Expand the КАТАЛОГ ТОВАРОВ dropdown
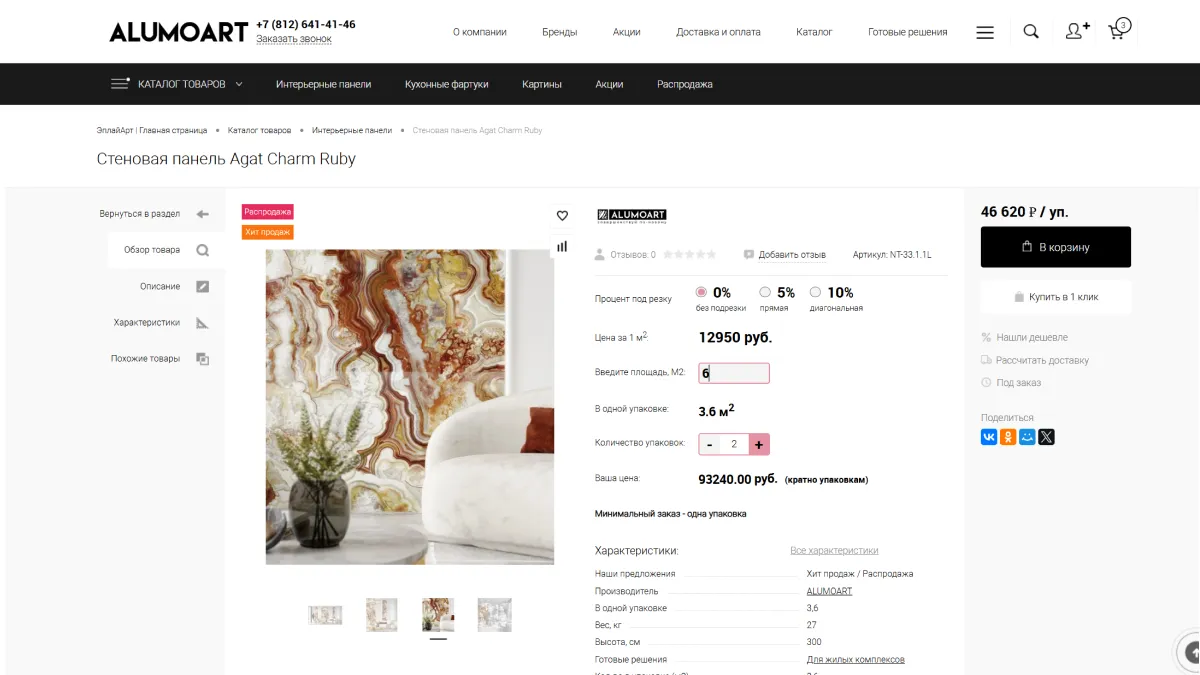 pyautogui.click(x=178, y=84)
